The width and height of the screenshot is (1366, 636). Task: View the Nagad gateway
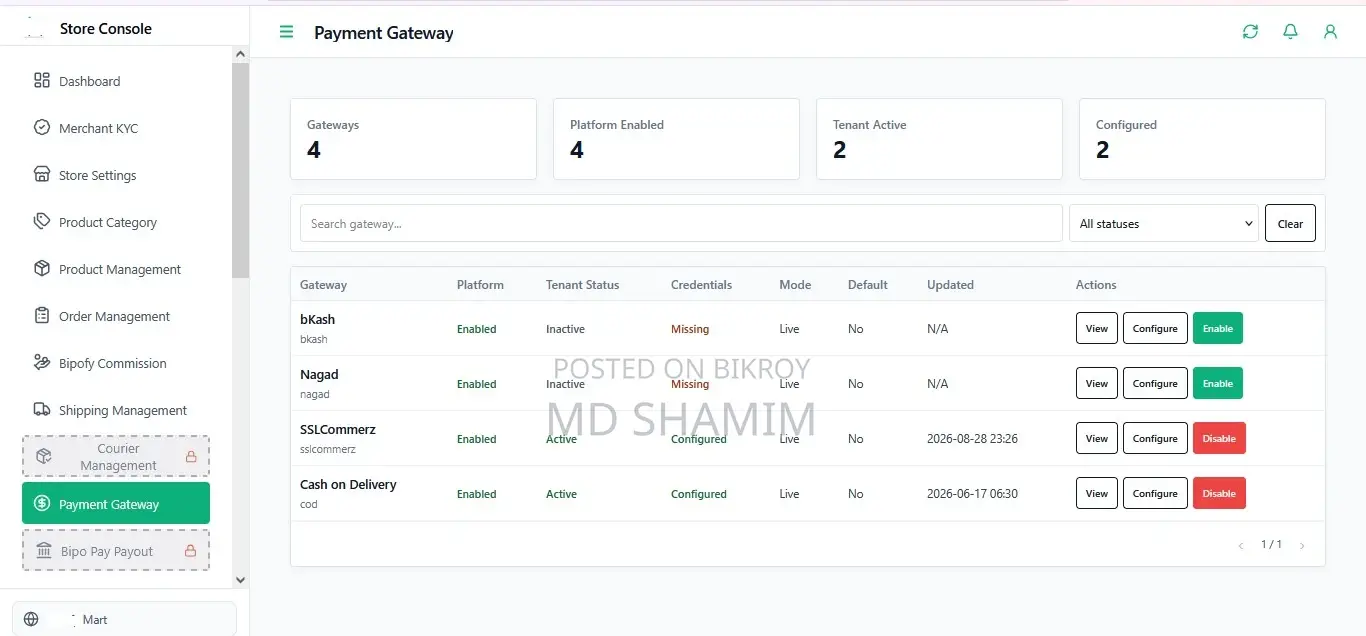[x=1097, y=383]
